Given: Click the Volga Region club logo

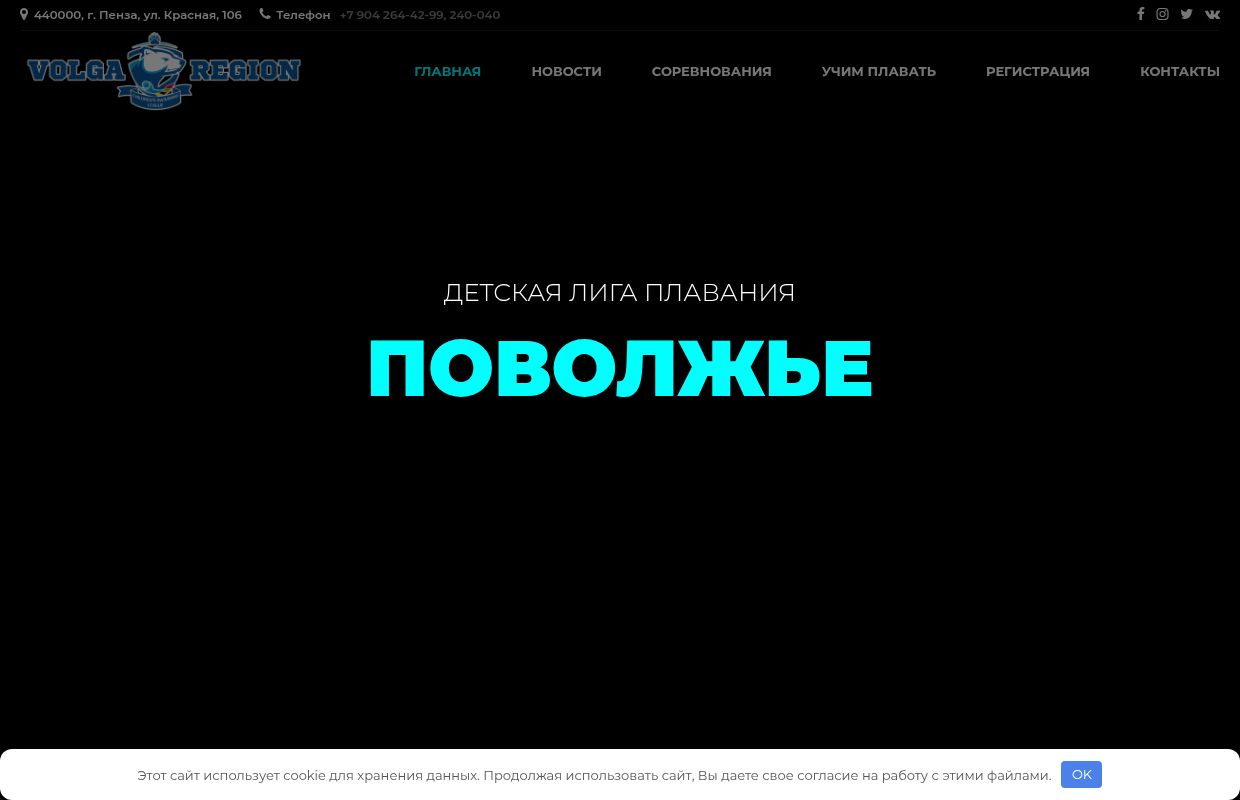Looking at the screenshot, I should (163, 71).
